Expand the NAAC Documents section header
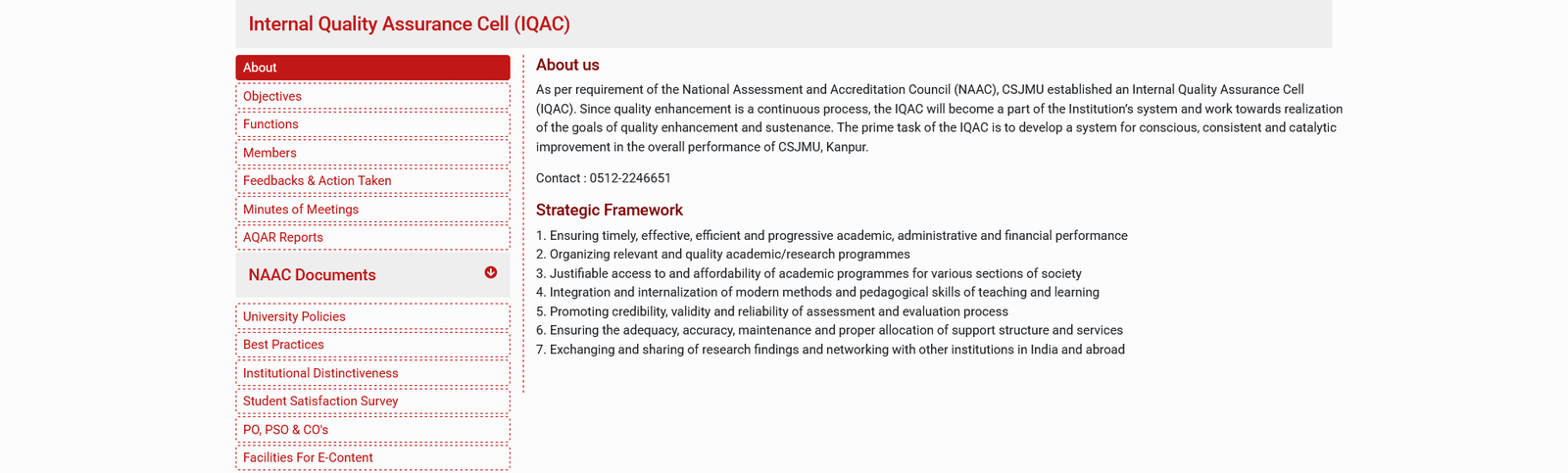Screen dimensions: 1568x473 (313, 275)
